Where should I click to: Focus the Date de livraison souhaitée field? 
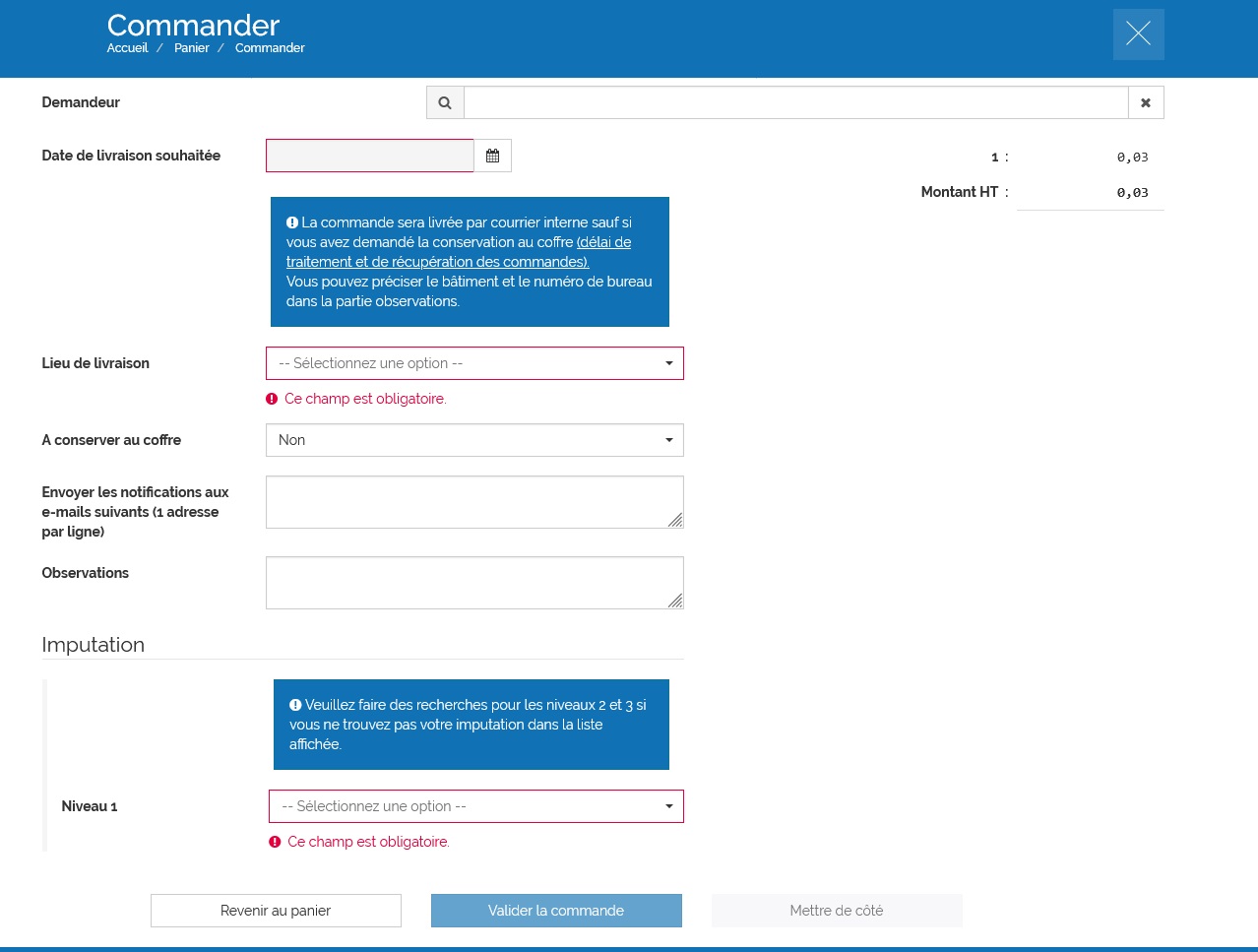tap(370, 156)
